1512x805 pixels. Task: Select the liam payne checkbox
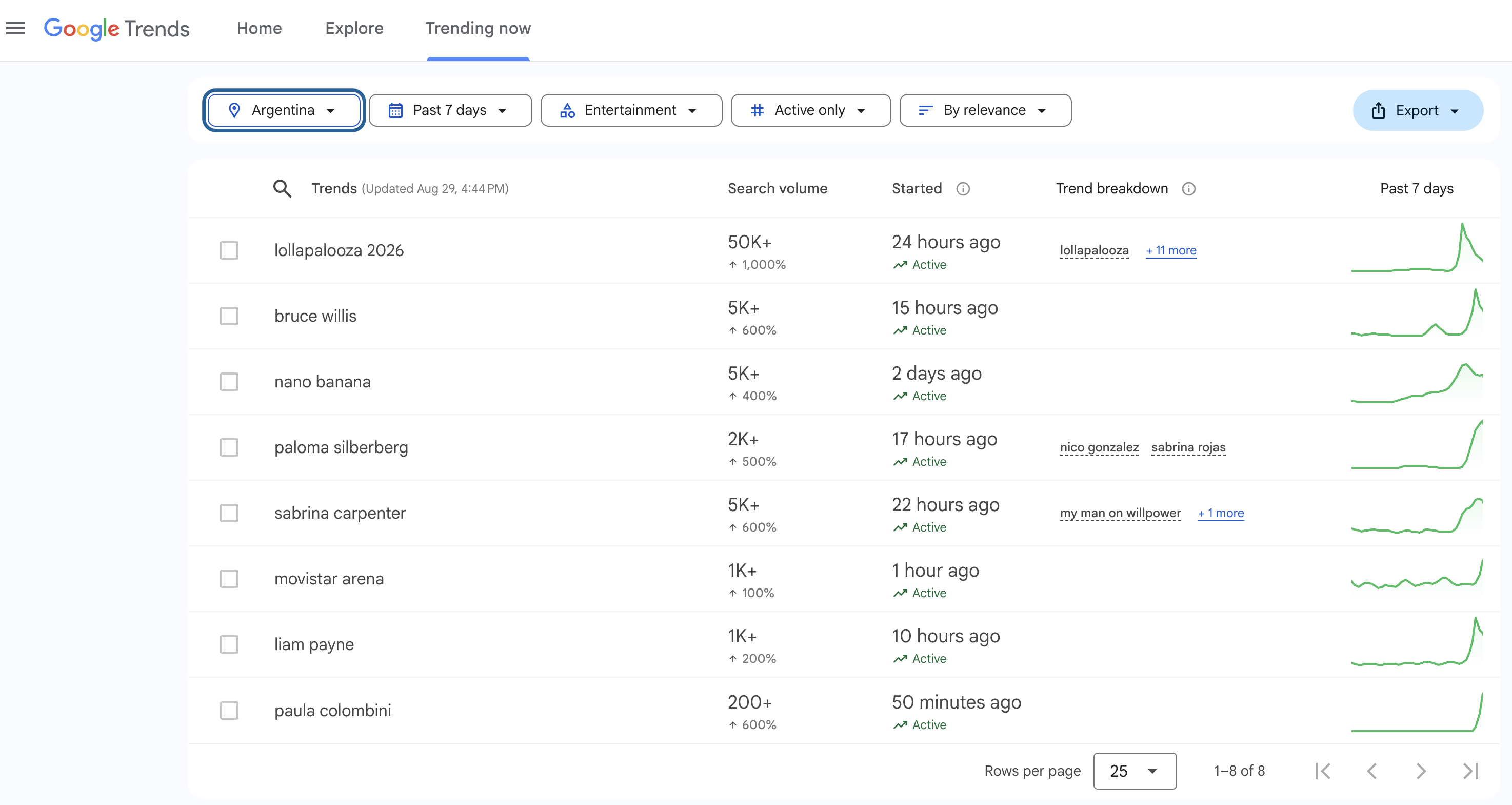click(229, 645)
